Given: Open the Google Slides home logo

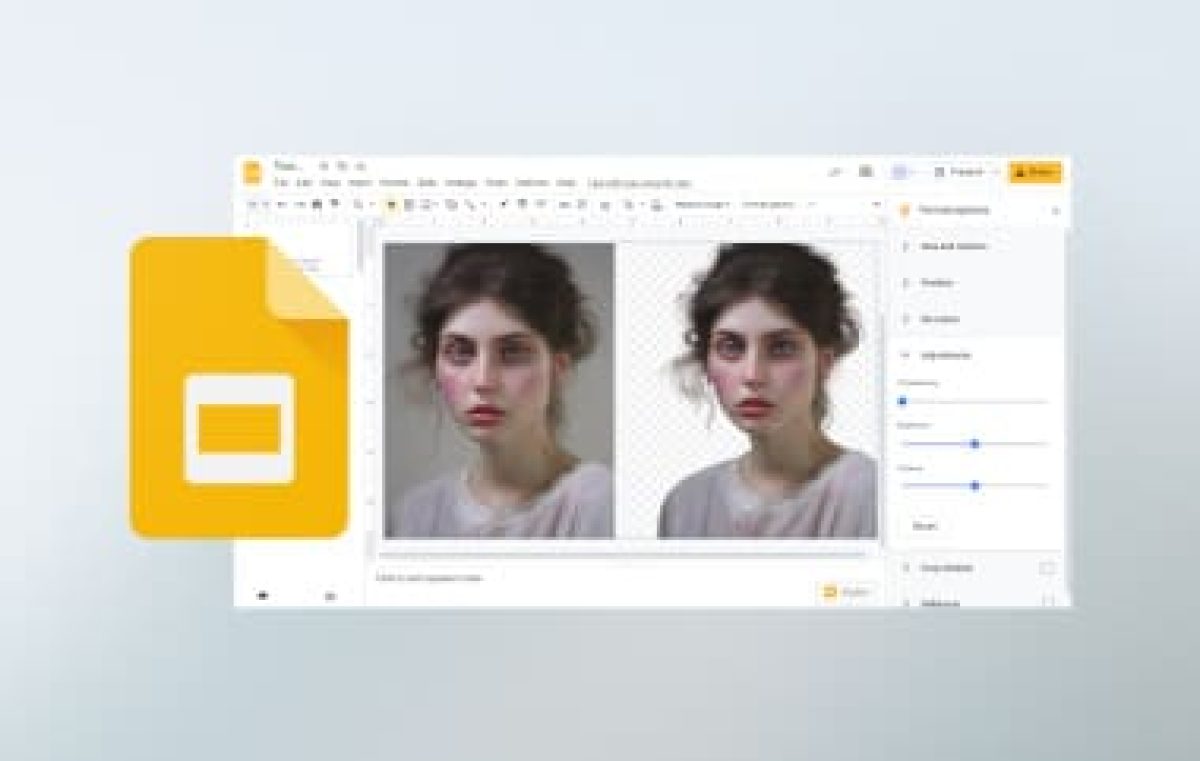Looking at the screenshot, I should tap(252, 172).
